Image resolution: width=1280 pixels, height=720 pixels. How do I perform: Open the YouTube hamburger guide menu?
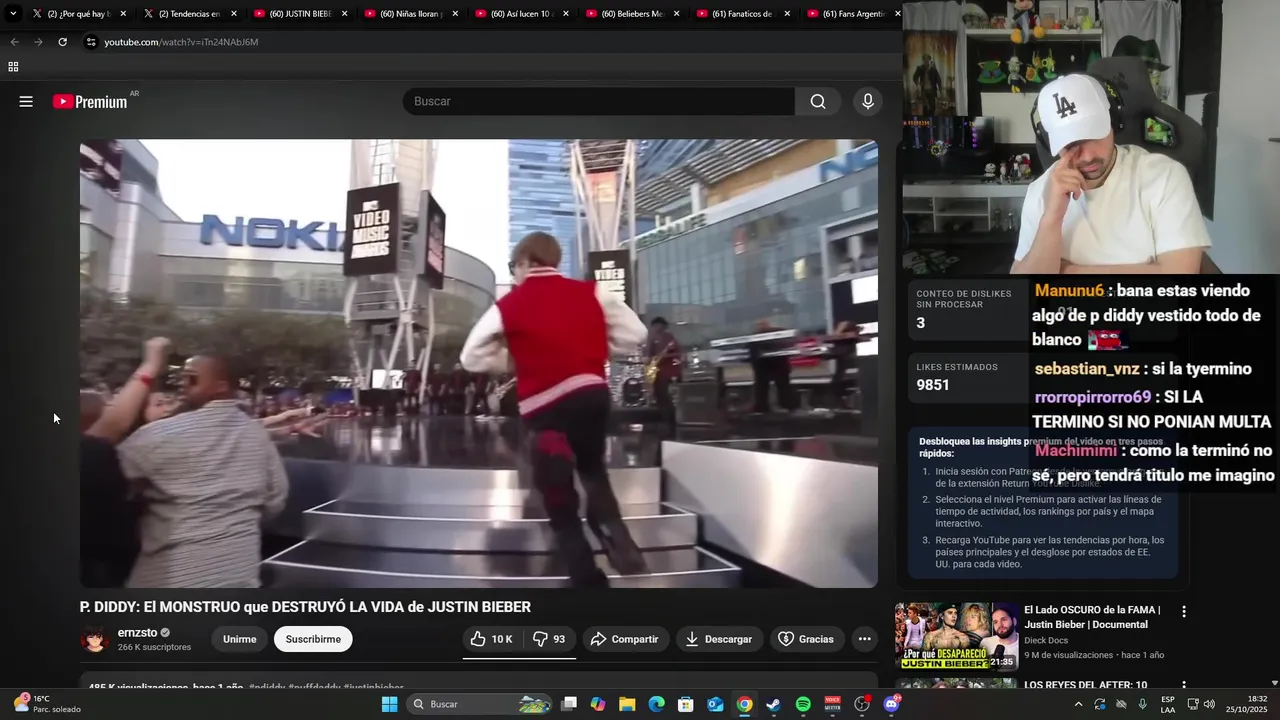click(26, 101)
